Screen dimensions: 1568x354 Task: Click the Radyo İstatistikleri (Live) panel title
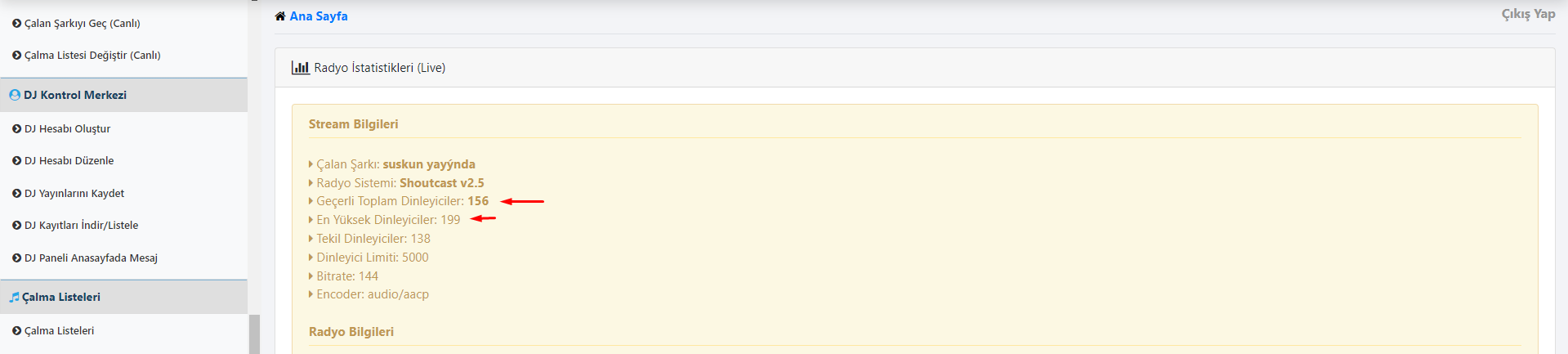point(380,68)
